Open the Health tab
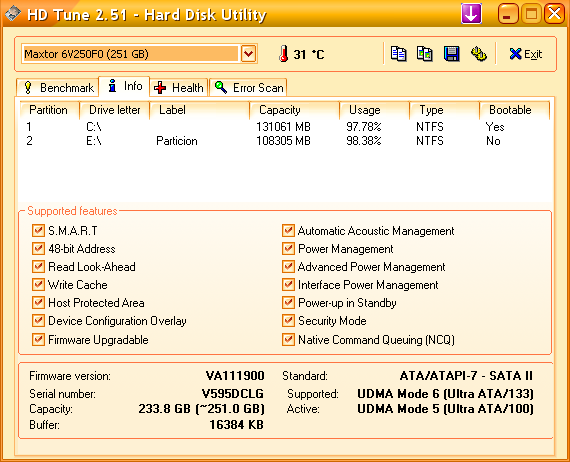The image size is (570, 462). (x=178, y=88)
